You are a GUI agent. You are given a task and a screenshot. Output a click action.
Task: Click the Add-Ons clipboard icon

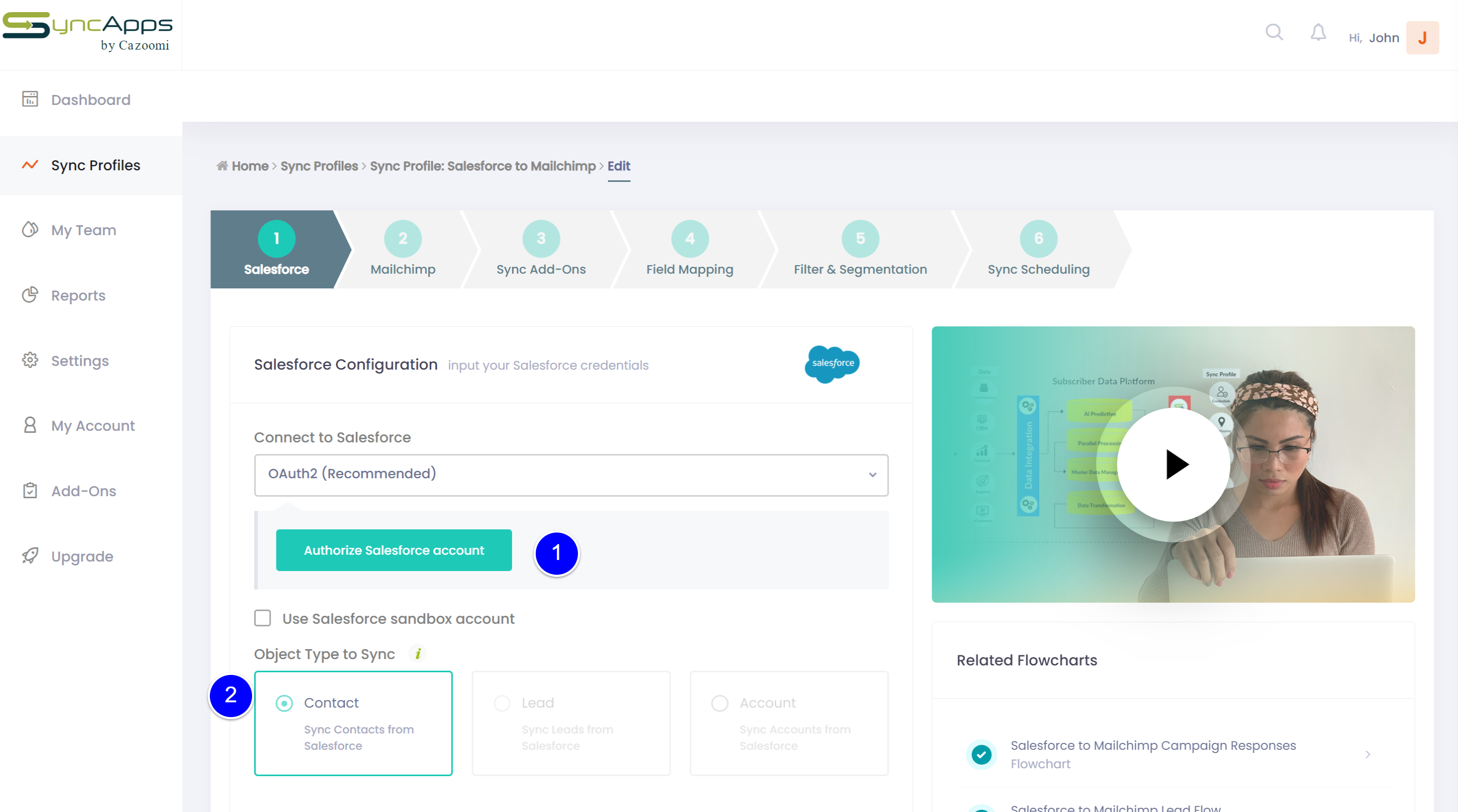pos(30,490)
